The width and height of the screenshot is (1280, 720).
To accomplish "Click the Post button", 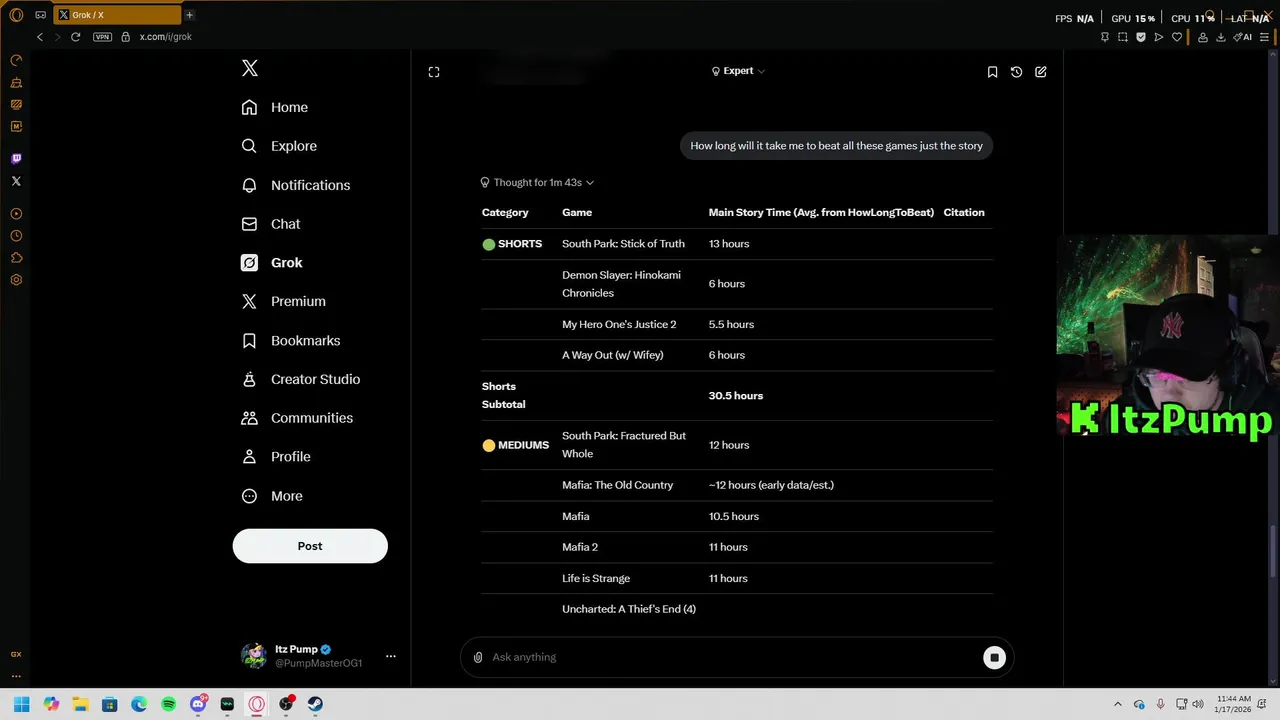I will click(310, 546).
